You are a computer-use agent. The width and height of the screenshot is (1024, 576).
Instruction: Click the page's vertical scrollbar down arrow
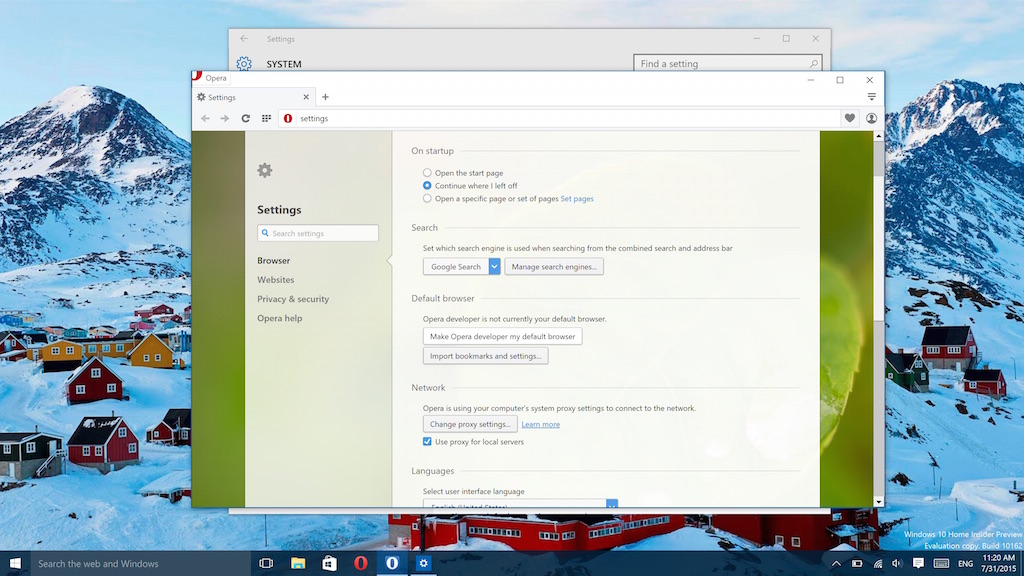879,502
